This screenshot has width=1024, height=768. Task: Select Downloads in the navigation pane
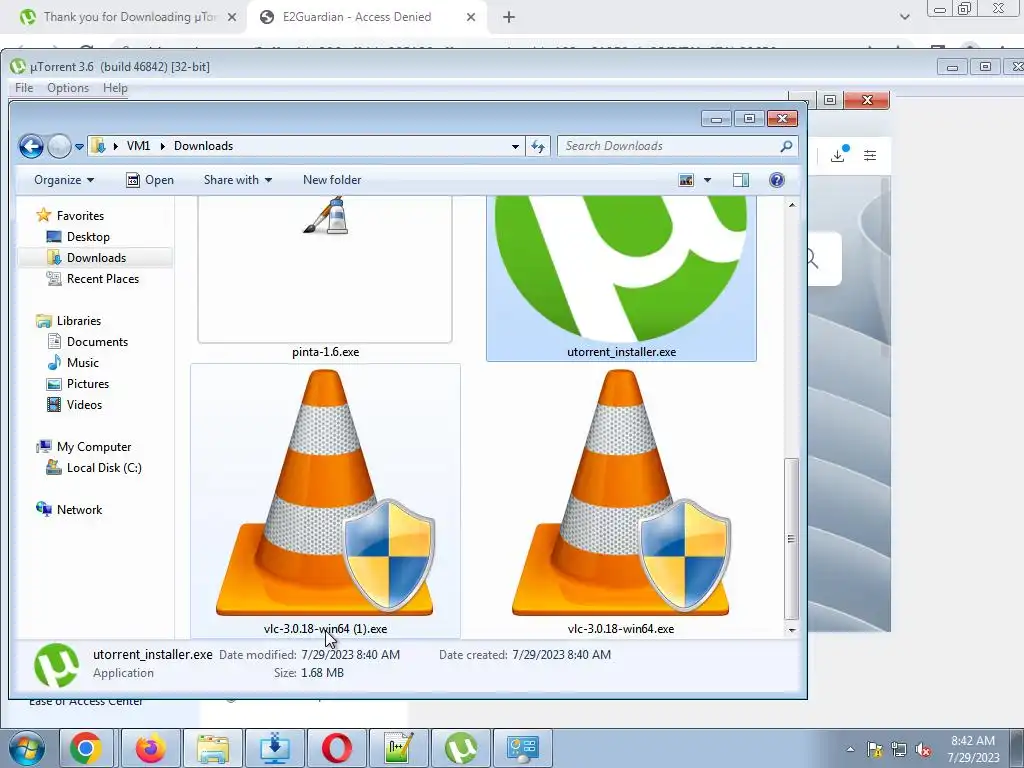[x=96, y=257]
